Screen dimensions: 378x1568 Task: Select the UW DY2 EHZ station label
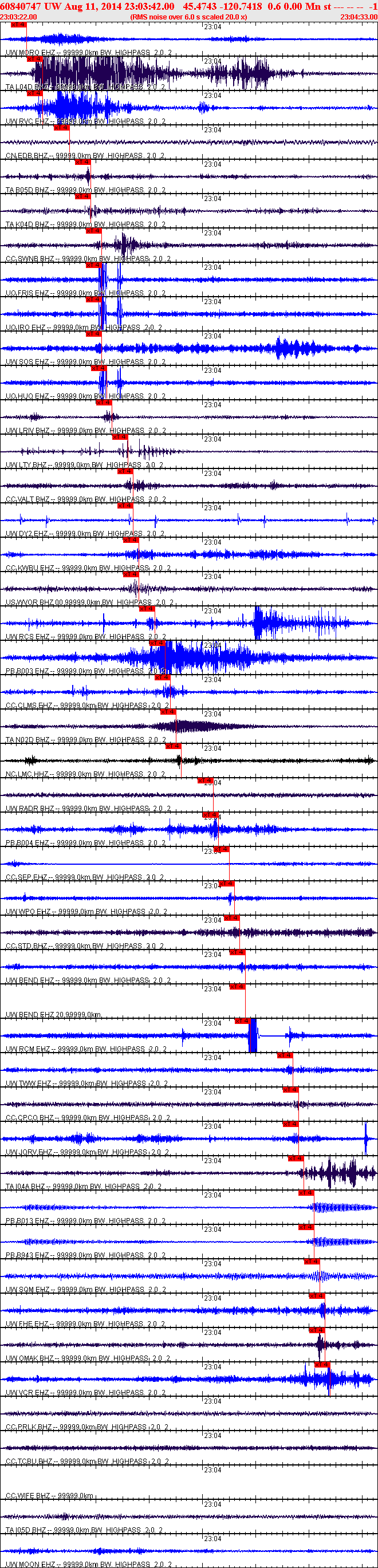85,534
